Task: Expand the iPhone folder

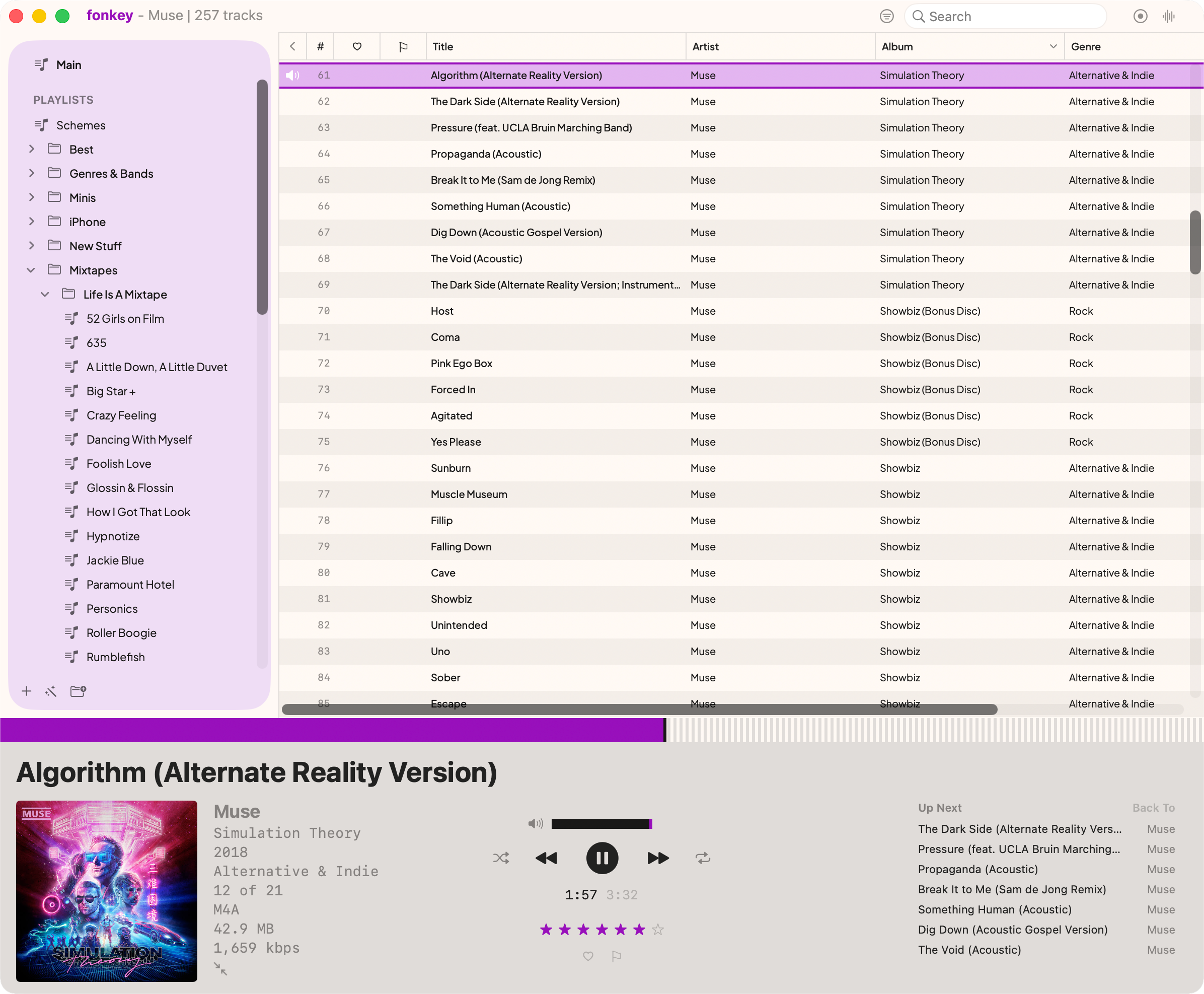Action: coord(32,221)
